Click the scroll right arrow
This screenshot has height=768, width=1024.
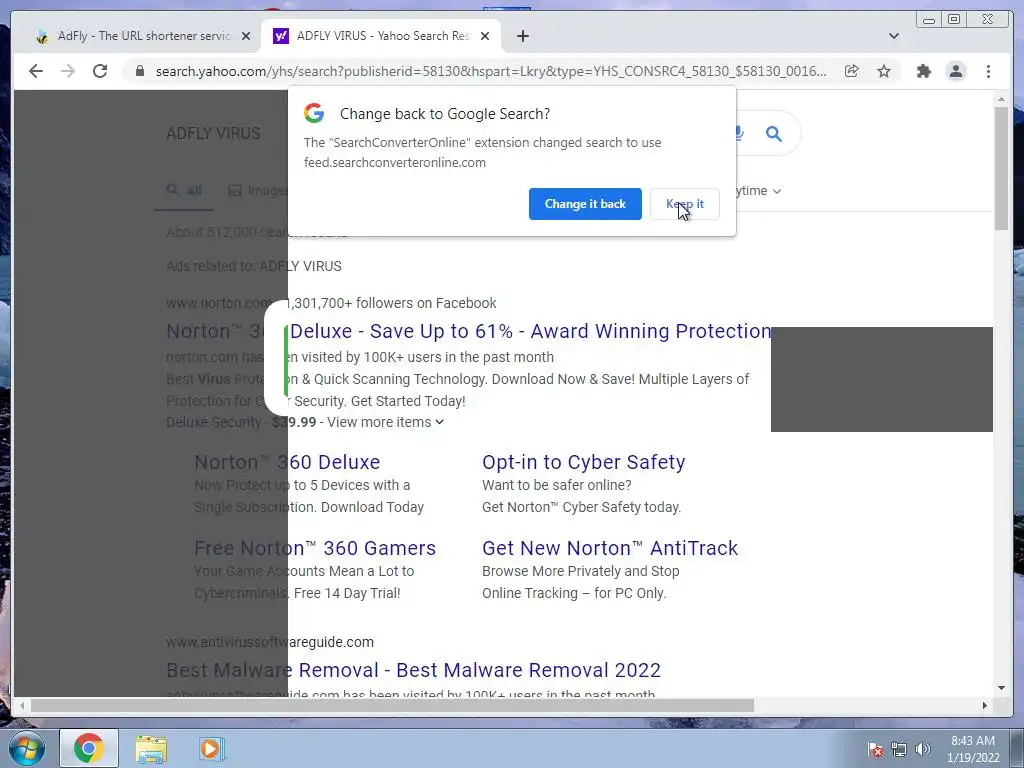(985, 705)
